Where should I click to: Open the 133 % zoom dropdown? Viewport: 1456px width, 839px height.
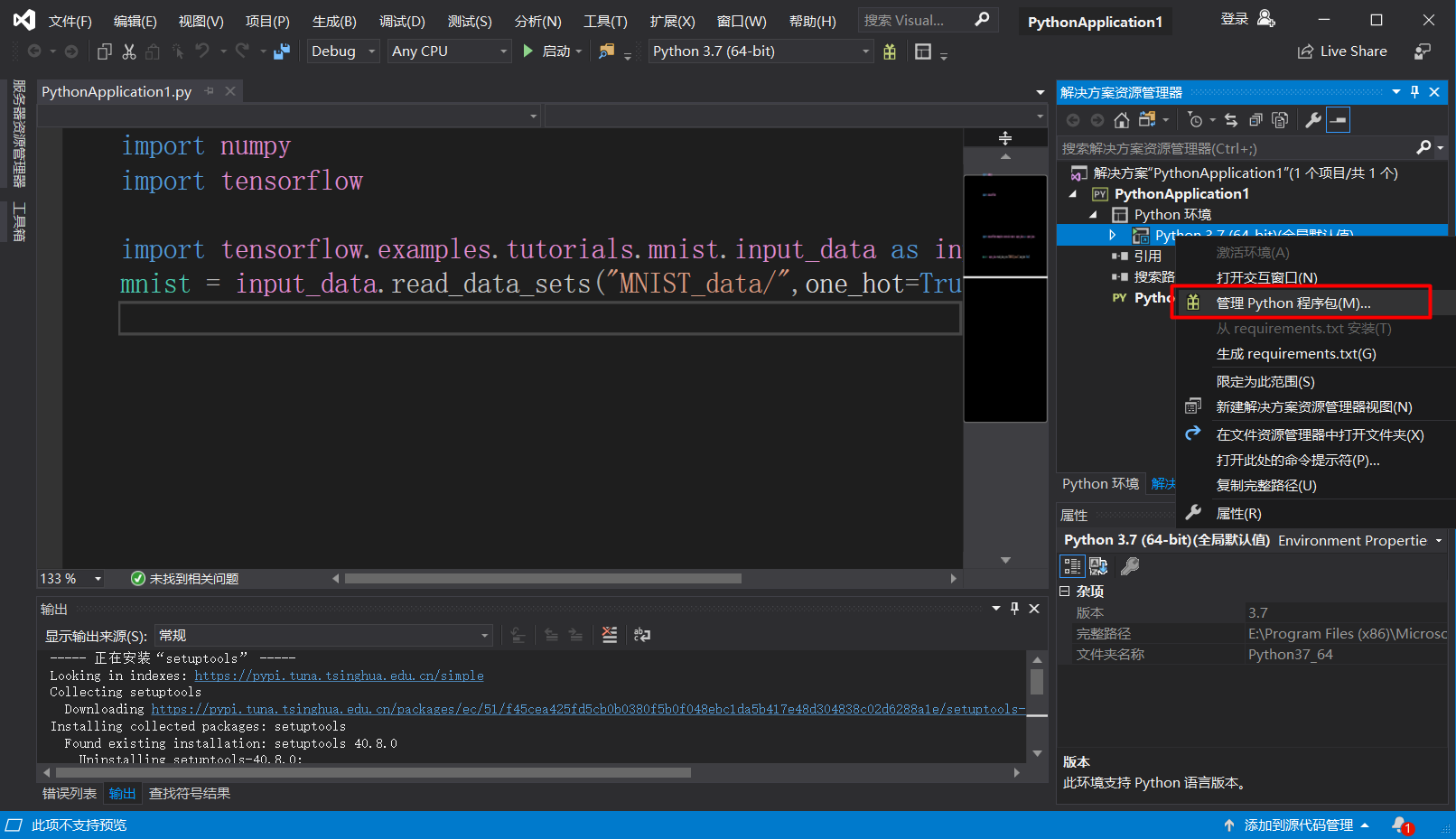(70, 579)
